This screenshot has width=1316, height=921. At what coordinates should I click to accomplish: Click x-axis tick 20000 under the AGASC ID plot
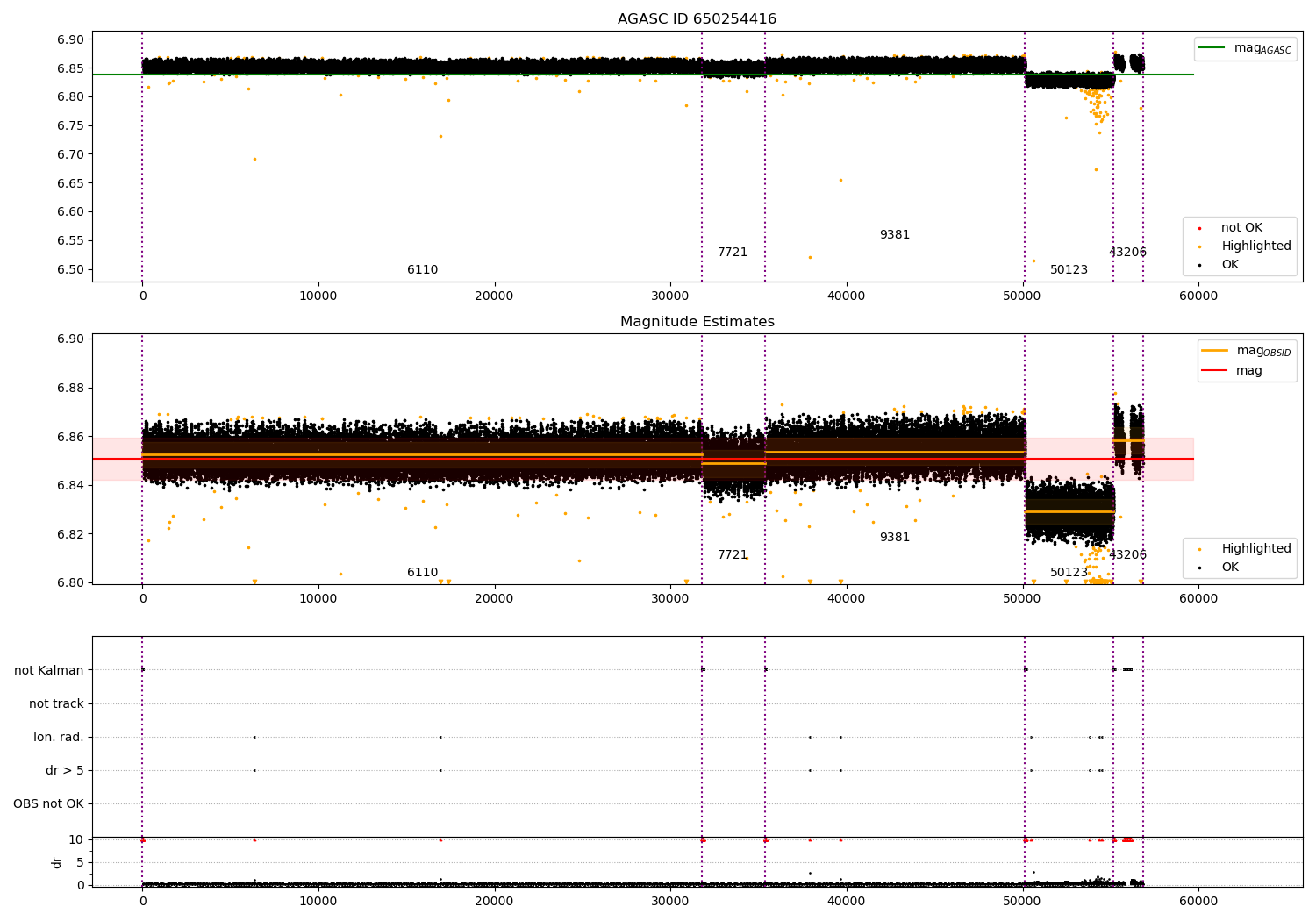(494, 296)
